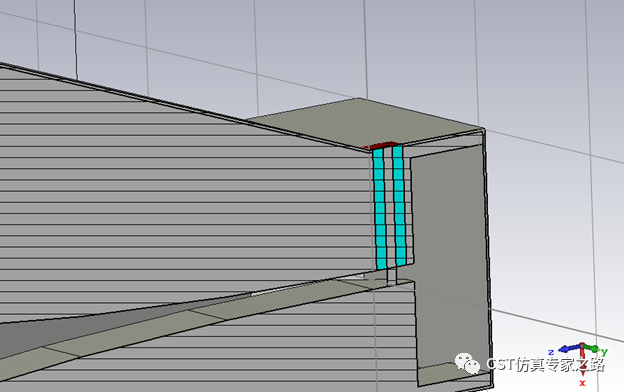Select the blue z-axis arrow
Viewport: 624px width, 392px height.
570,349
